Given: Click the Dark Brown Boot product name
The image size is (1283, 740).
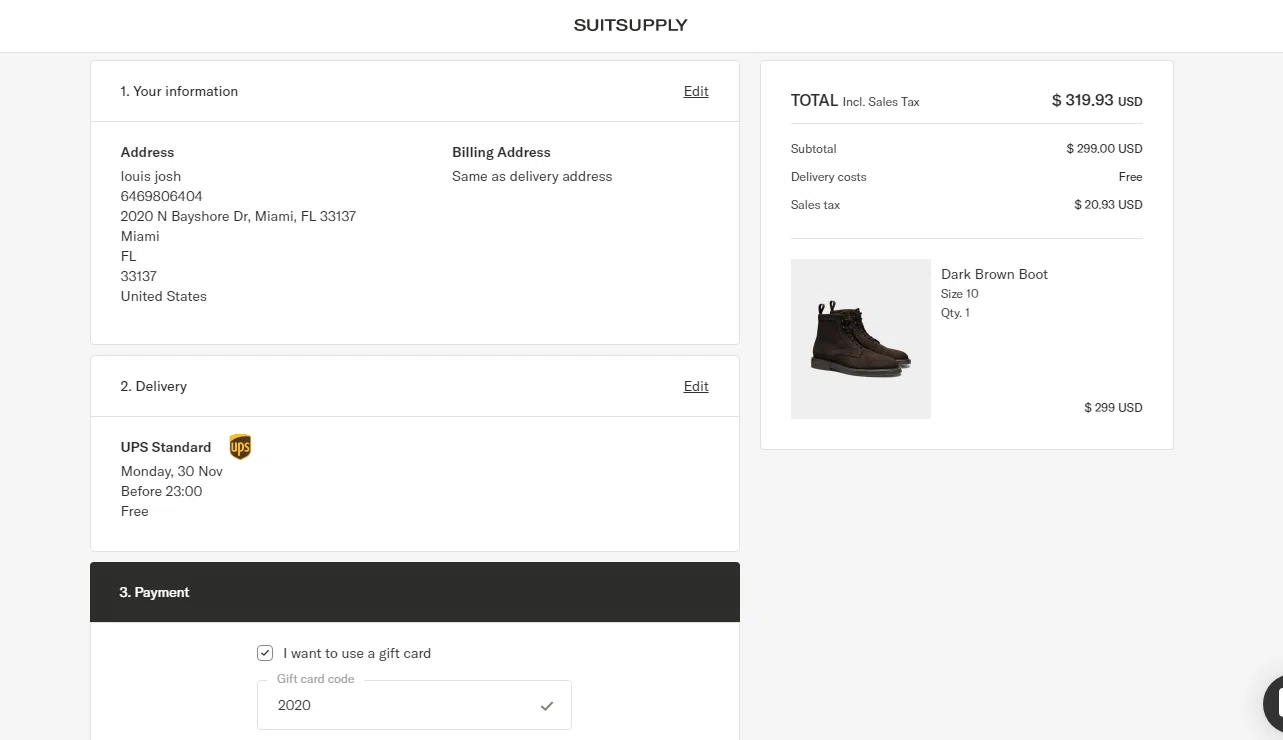Looking at the screenshot, I should (994, 274).
